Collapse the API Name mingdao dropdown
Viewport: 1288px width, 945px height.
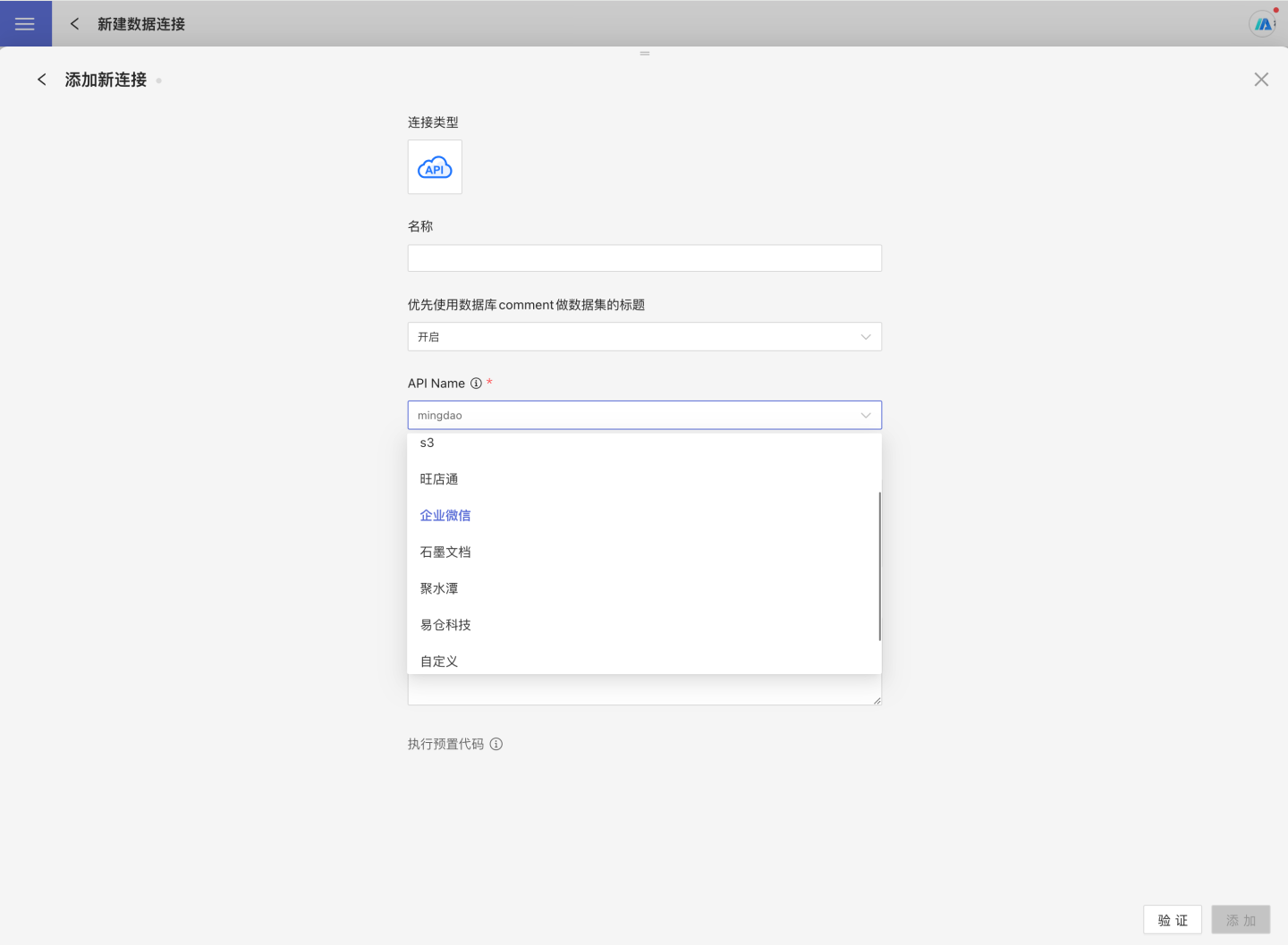tap(865, 415)
